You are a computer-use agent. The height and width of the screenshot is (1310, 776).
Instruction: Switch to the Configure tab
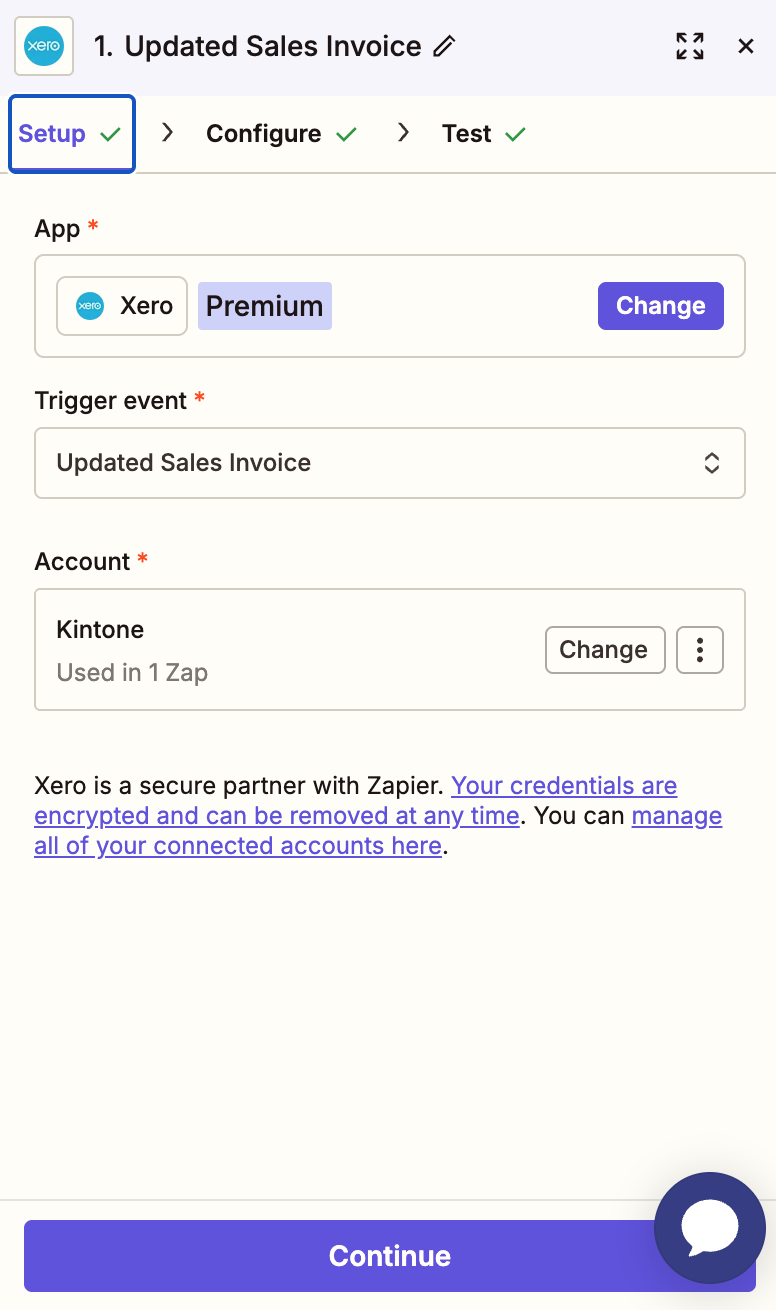(x=263, y=133)
